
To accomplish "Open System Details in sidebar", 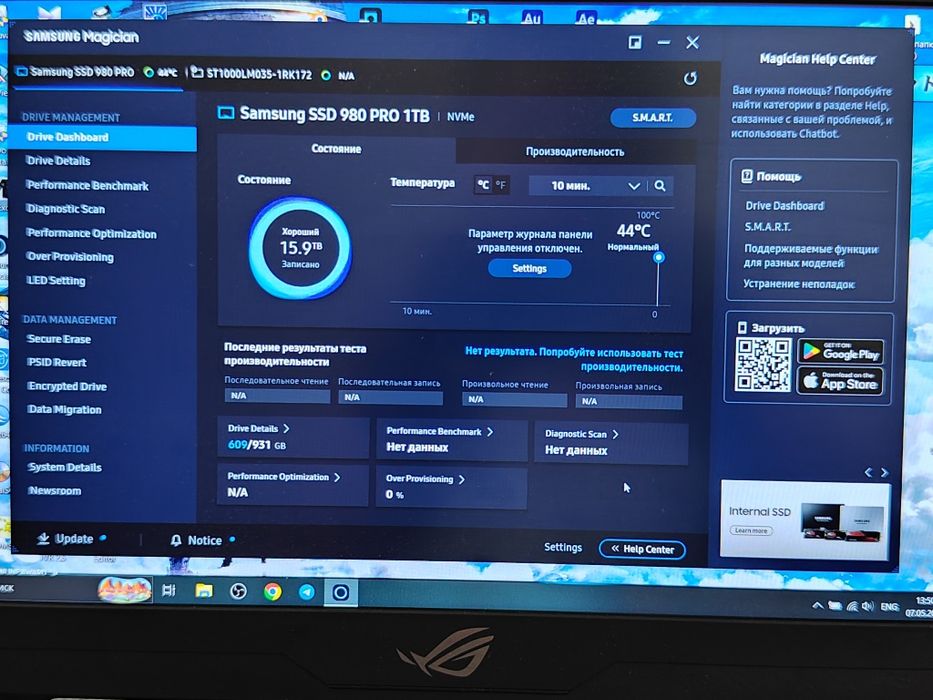I will tap(65, 467).
